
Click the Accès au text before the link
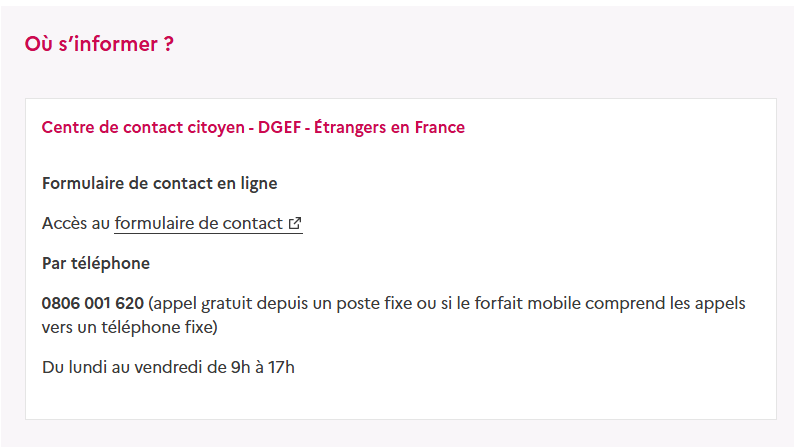76,223
